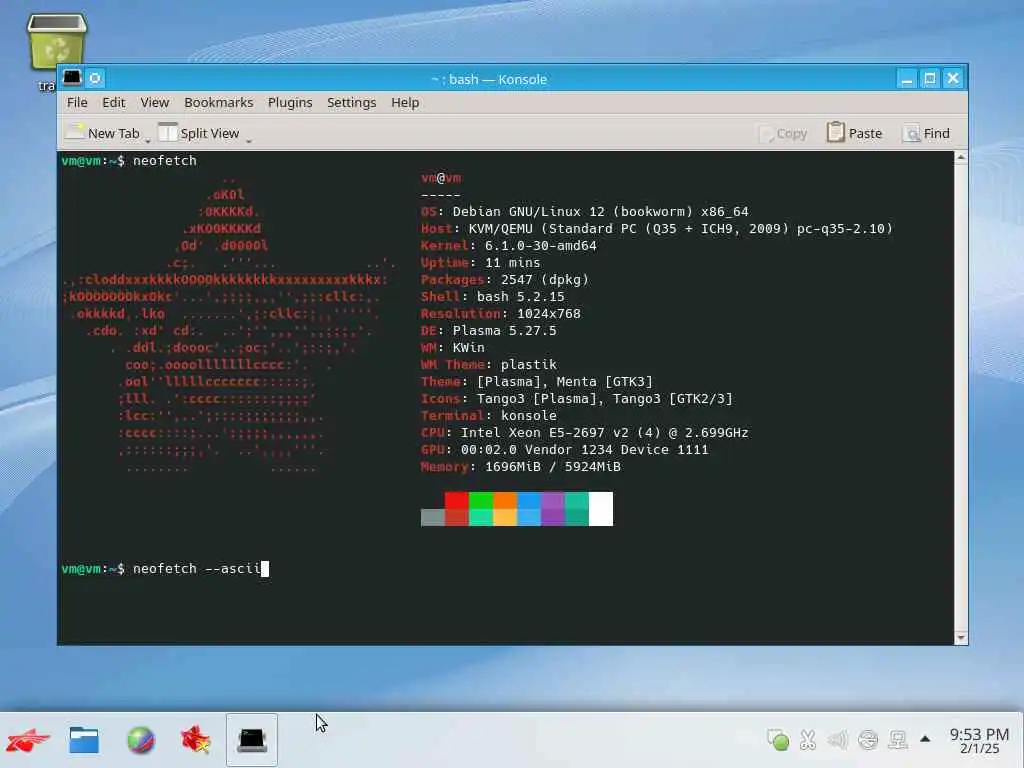
Task: Open the File menu
Action: [x=76, y=103]
